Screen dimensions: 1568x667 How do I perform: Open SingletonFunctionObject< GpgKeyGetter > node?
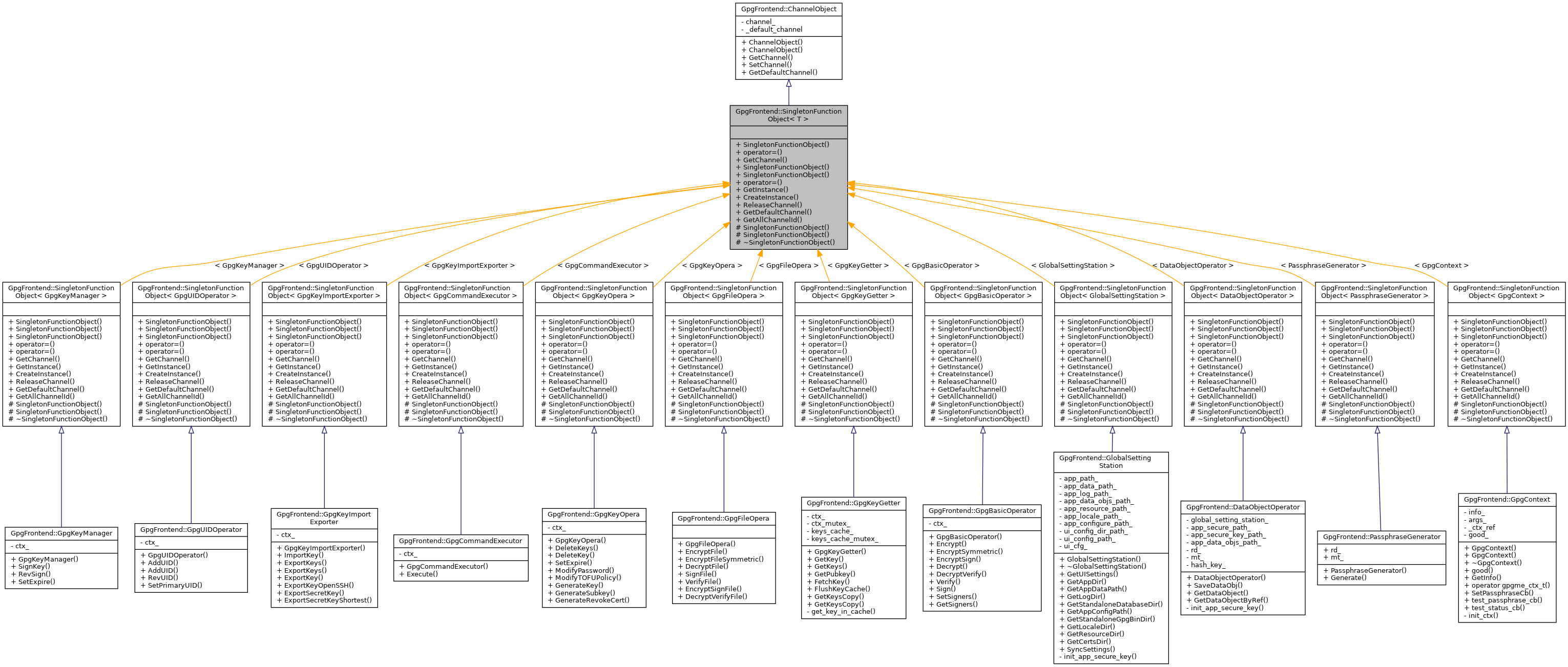coord(853,354)
